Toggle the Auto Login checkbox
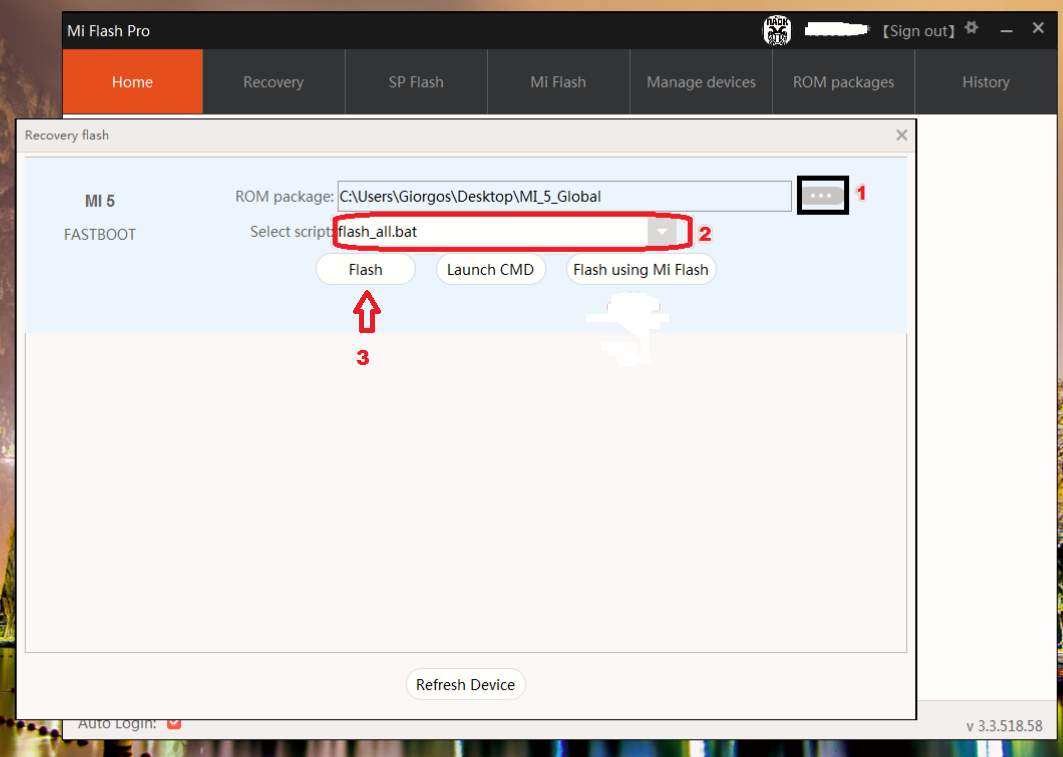Viewport: 1063px width, 757px height. (174, 723)
